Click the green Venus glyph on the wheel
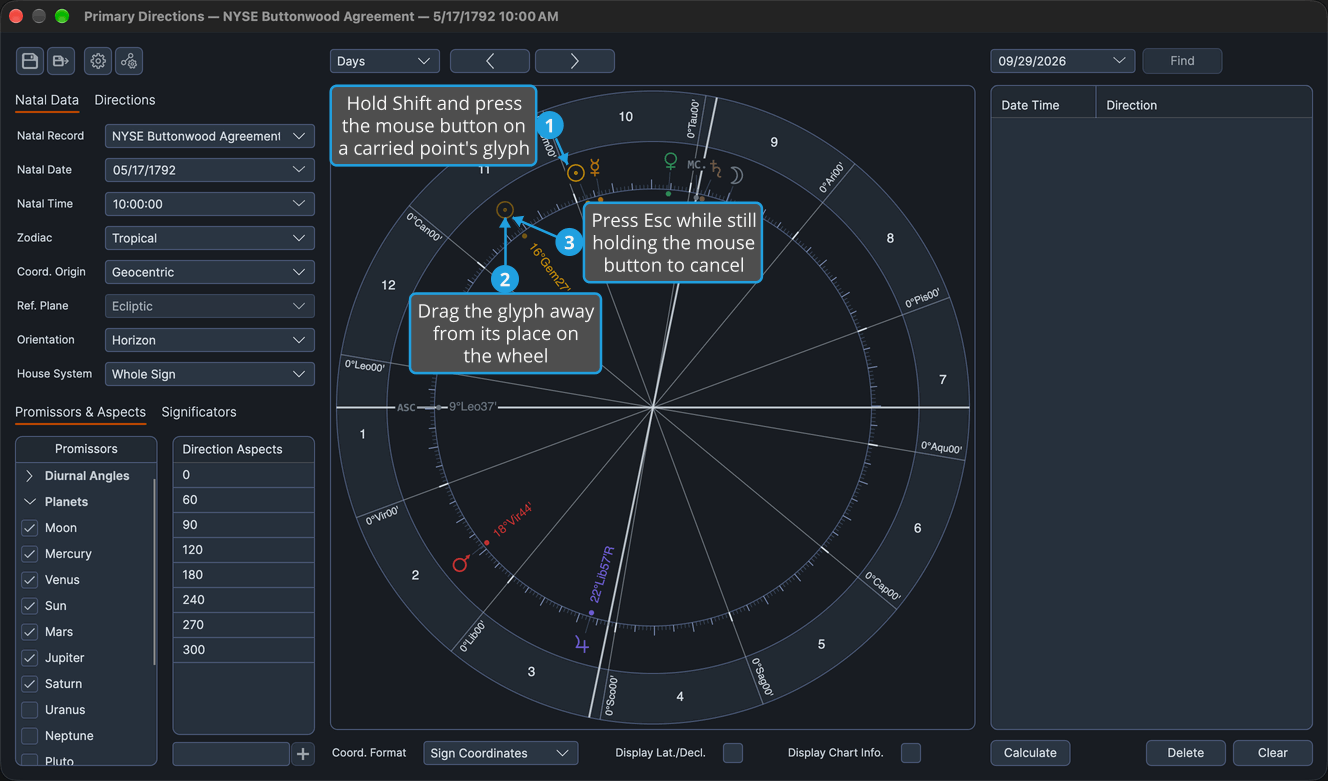1328x781 pixels. pyautogui.click(x=671, y=161)
